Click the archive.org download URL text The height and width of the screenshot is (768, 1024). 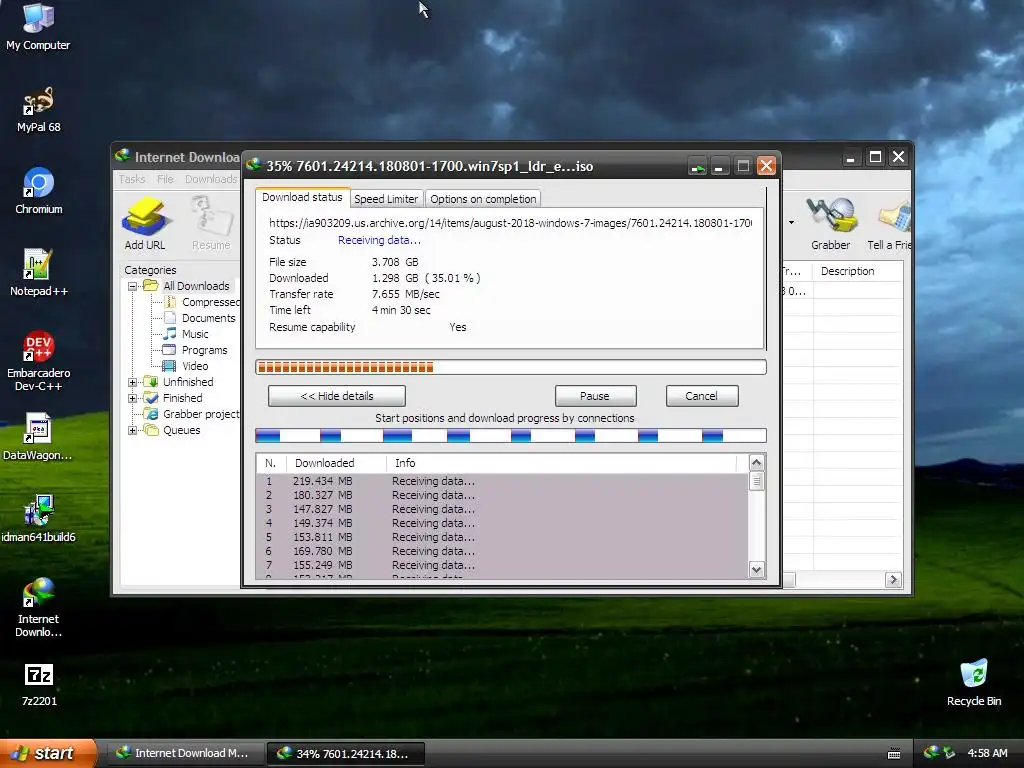click(x=511, y=223)
